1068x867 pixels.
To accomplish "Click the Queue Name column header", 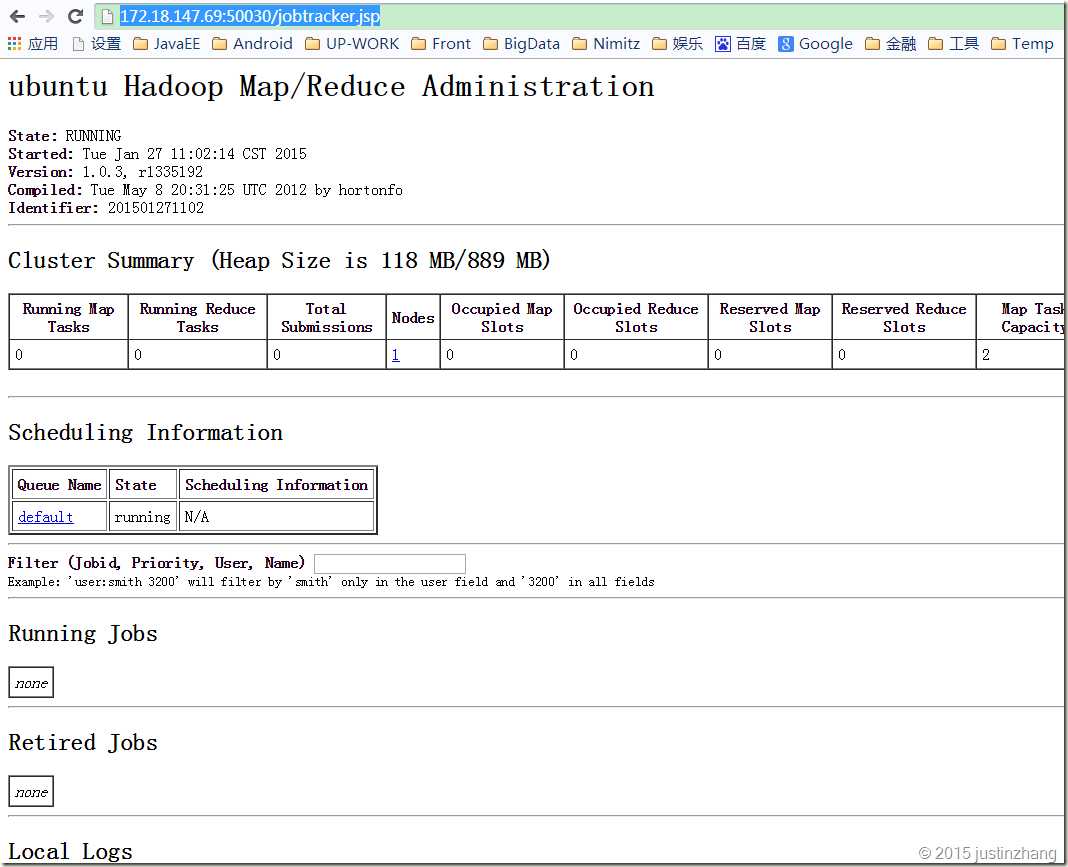I will [x=59, y=485].
